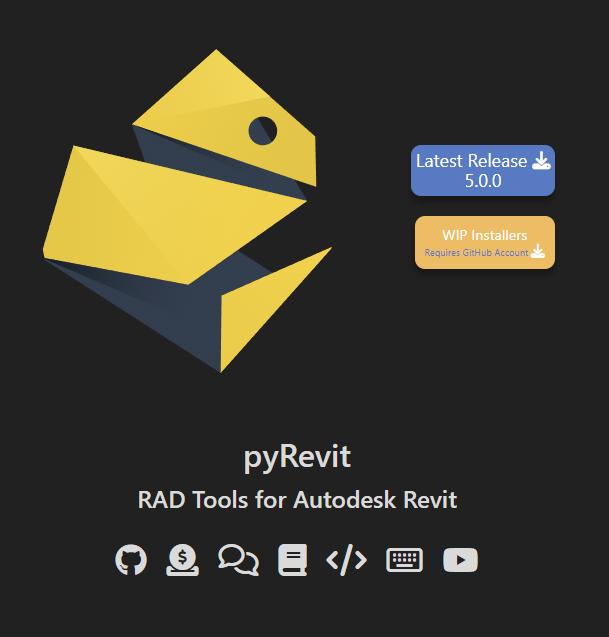
Task: Click download icon on Latest Release button
Action: pos(540,160)
